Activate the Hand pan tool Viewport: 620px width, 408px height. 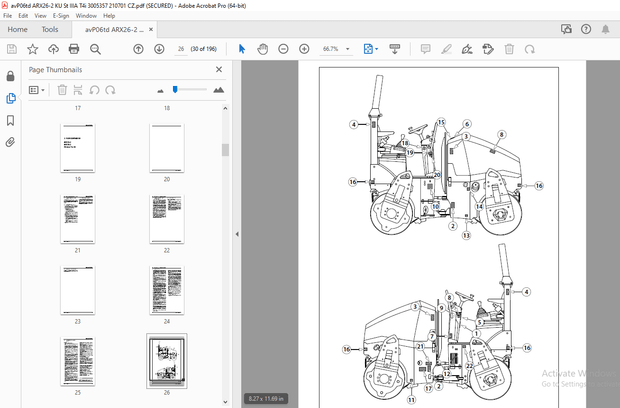tap(263, 49)
